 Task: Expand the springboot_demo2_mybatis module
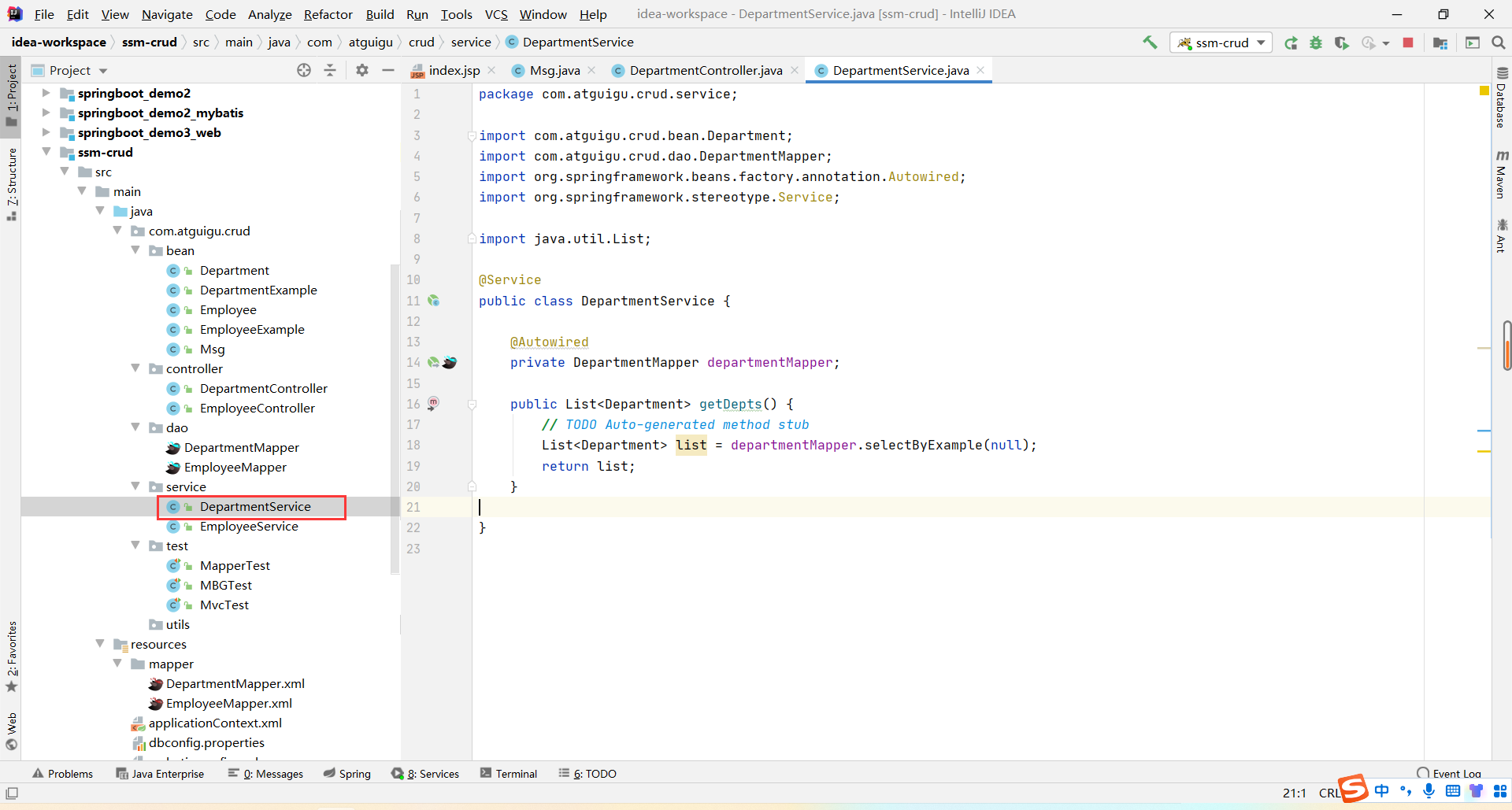point(46,113)
